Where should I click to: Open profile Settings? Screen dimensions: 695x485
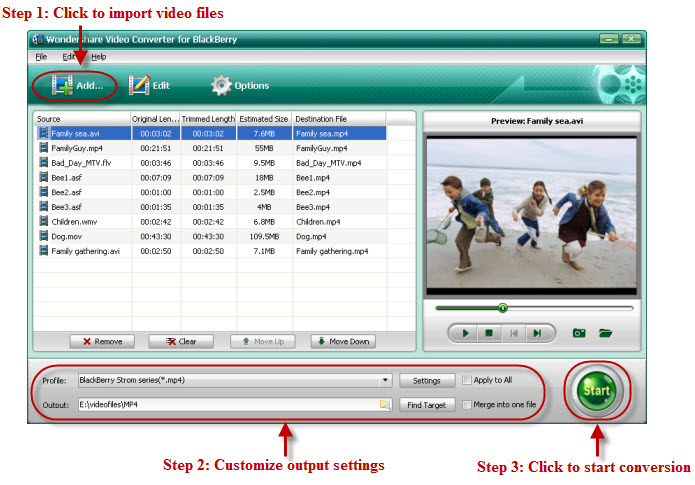tap(426, 380)
